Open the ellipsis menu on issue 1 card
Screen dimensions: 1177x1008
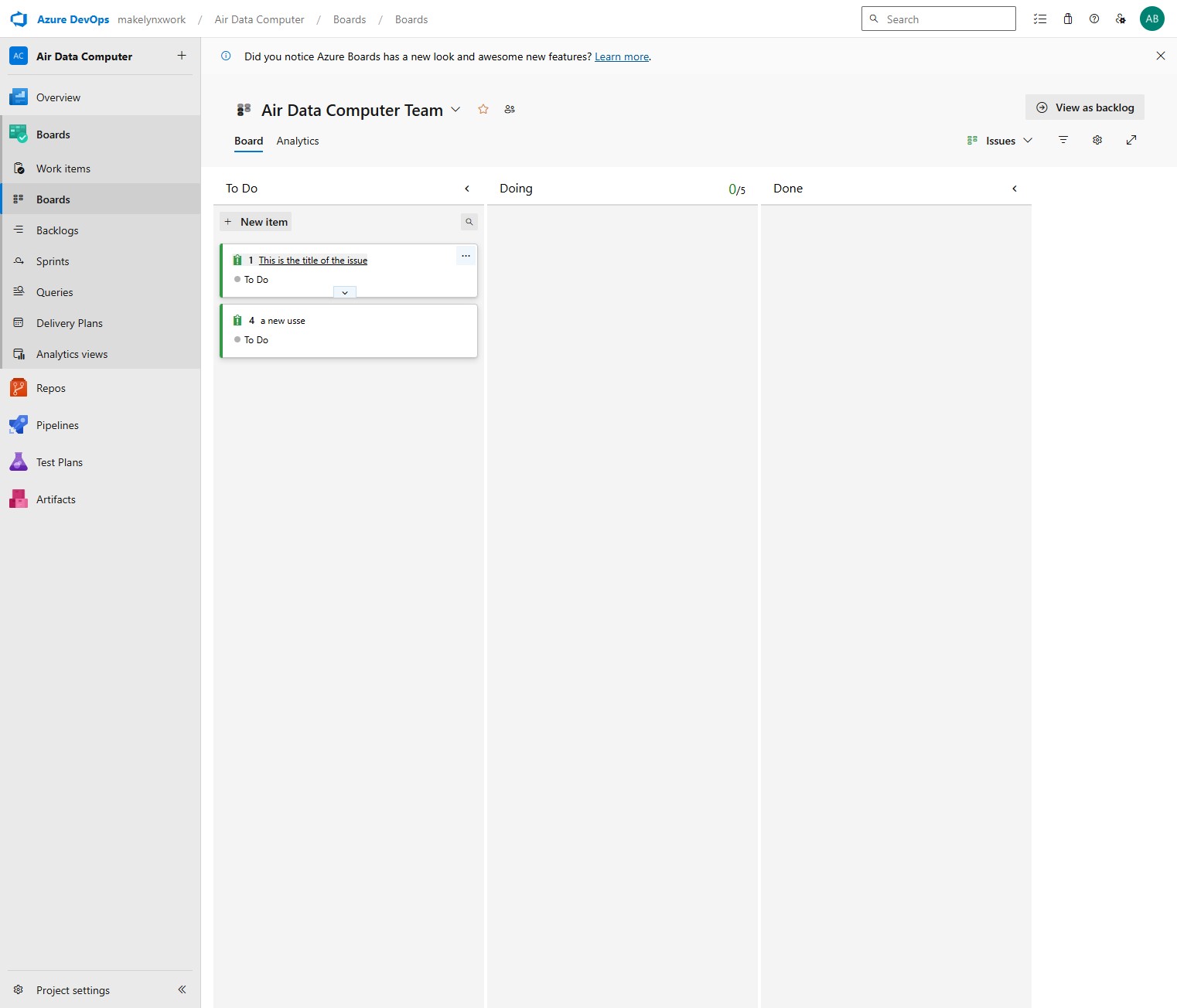coord(466,256)
